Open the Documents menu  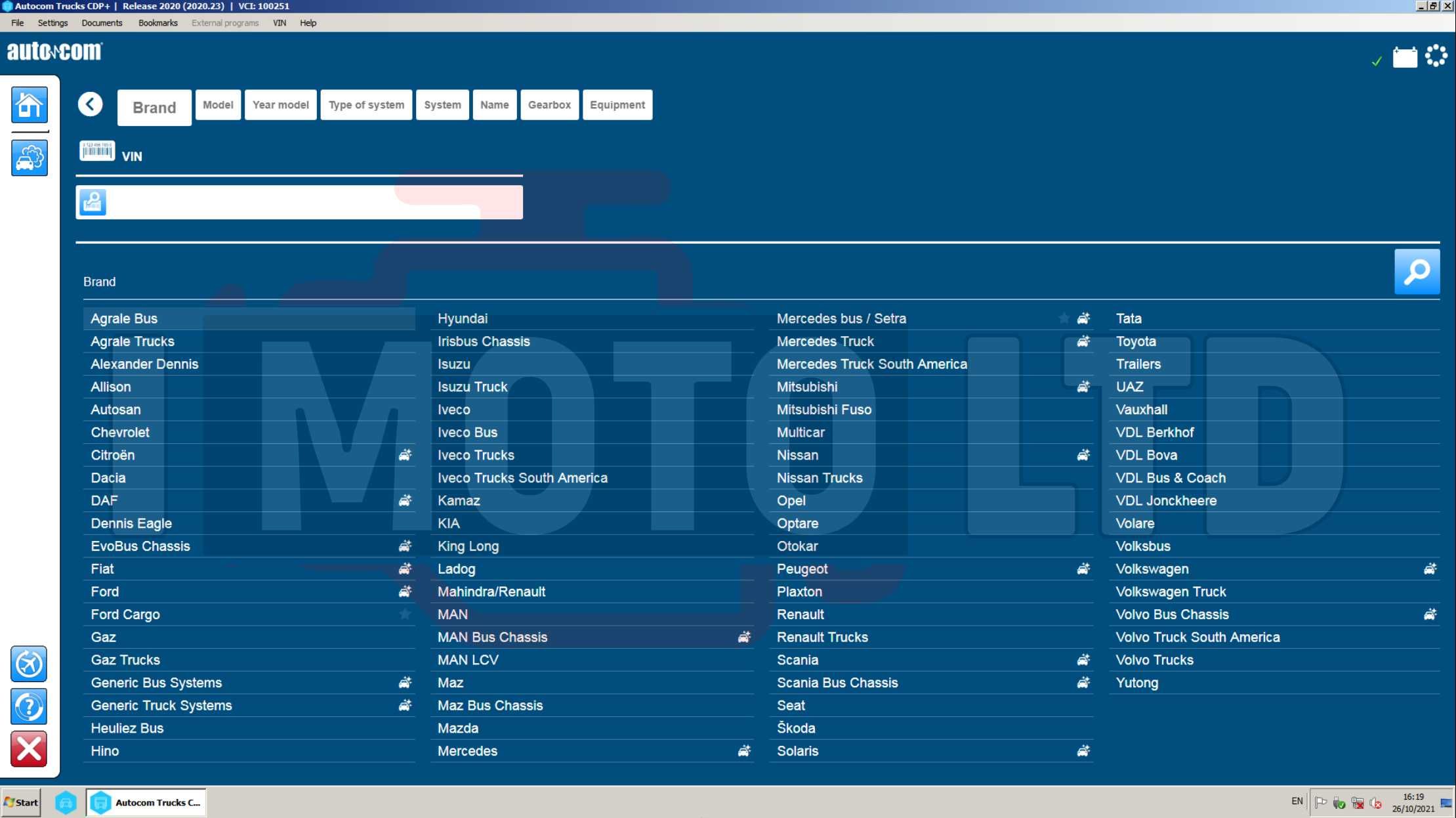click(x=102, y=23)
